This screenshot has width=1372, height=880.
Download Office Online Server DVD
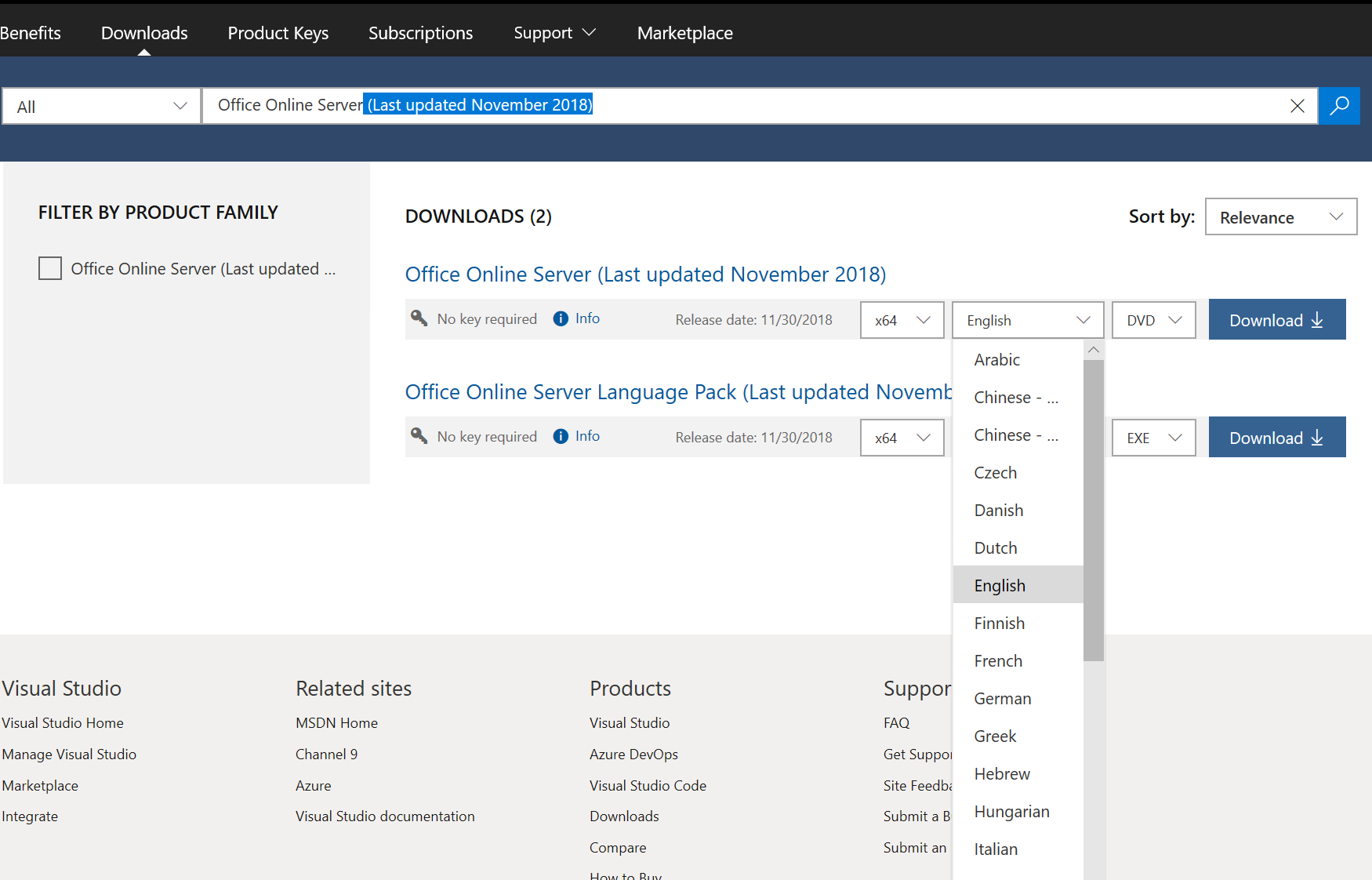click(x=1277, y=319)
